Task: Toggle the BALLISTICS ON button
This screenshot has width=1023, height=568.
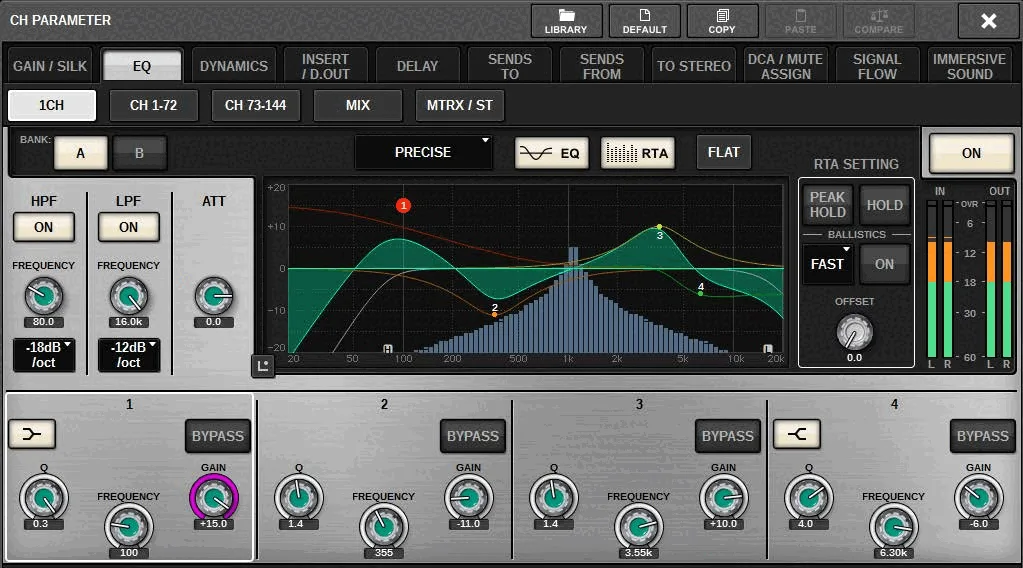Action: coord(885,265)
